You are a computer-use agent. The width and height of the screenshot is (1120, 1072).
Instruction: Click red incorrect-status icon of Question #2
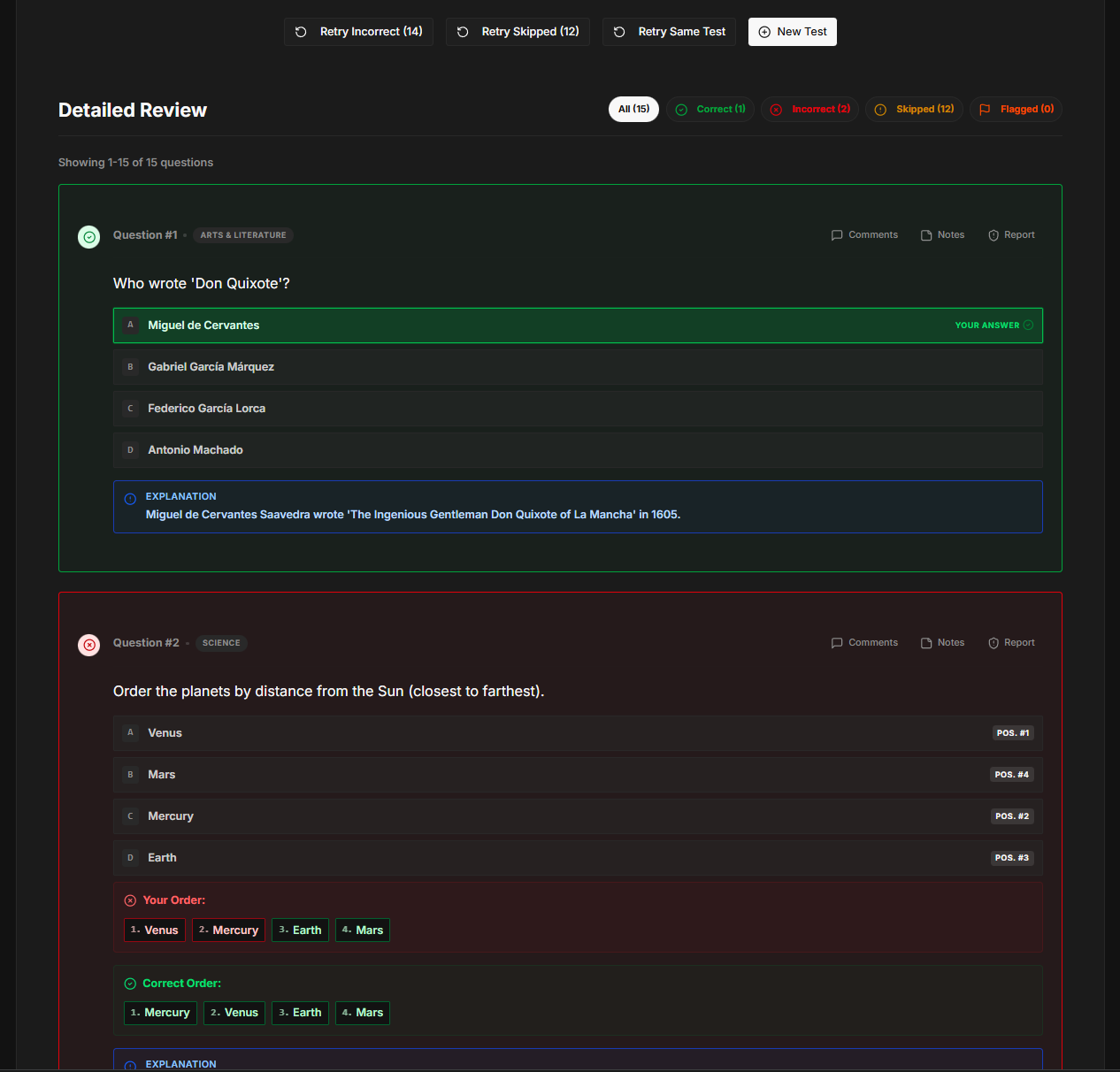[89, 645]
